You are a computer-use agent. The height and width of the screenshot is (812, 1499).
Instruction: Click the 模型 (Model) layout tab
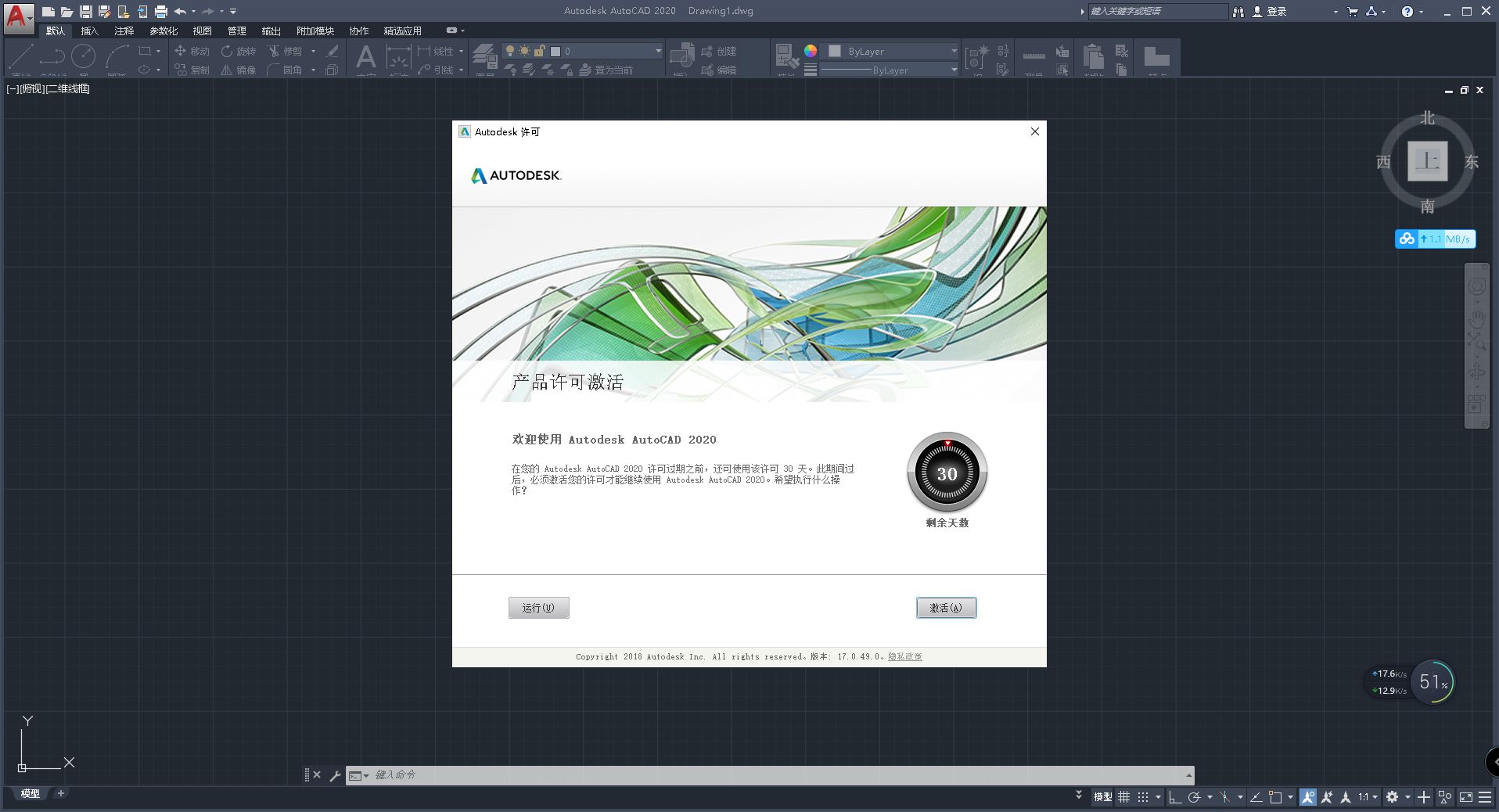pyautogui.click(x=30, y=793)
